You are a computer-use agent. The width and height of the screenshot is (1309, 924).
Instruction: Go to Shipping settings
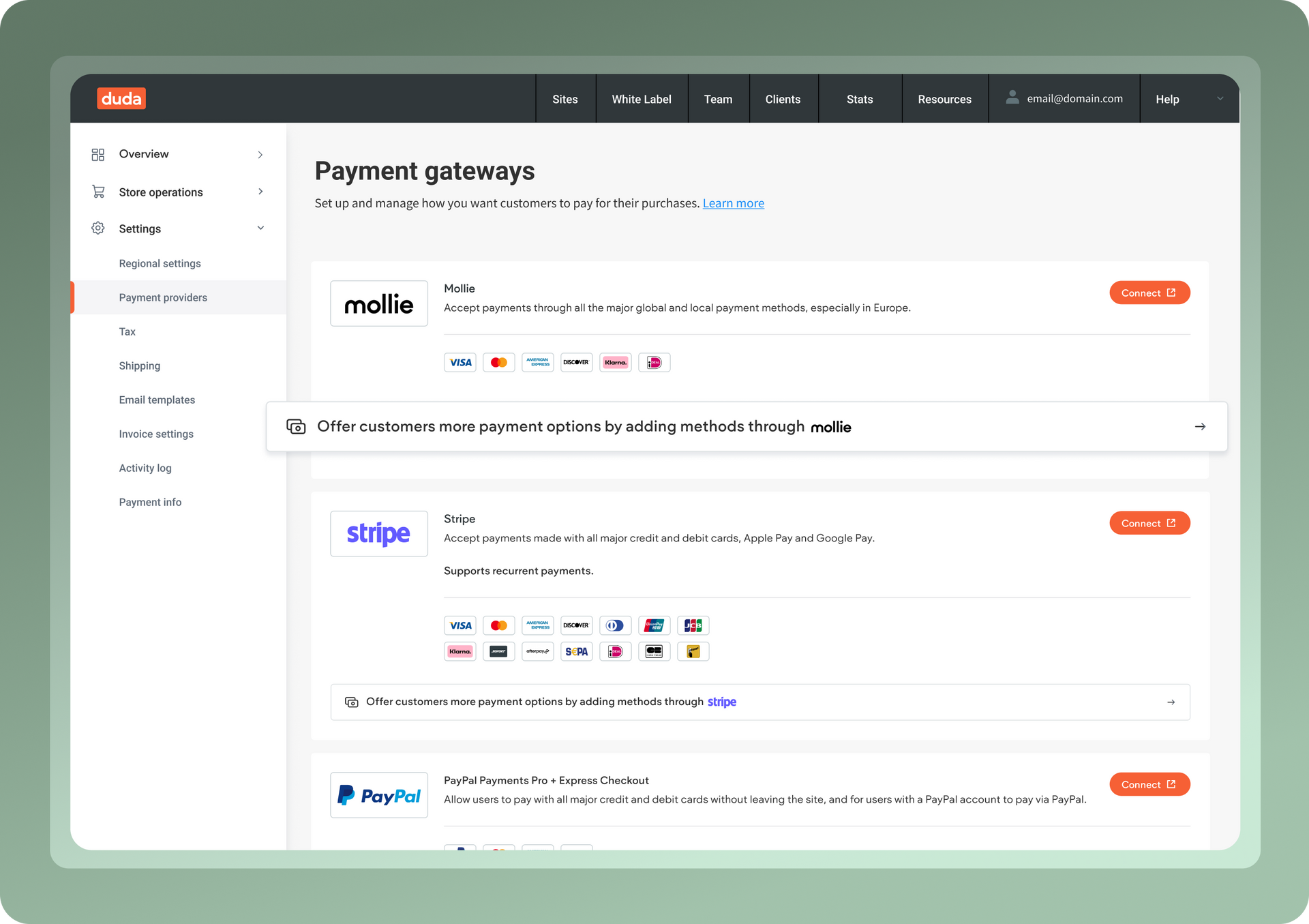(140, 366)
